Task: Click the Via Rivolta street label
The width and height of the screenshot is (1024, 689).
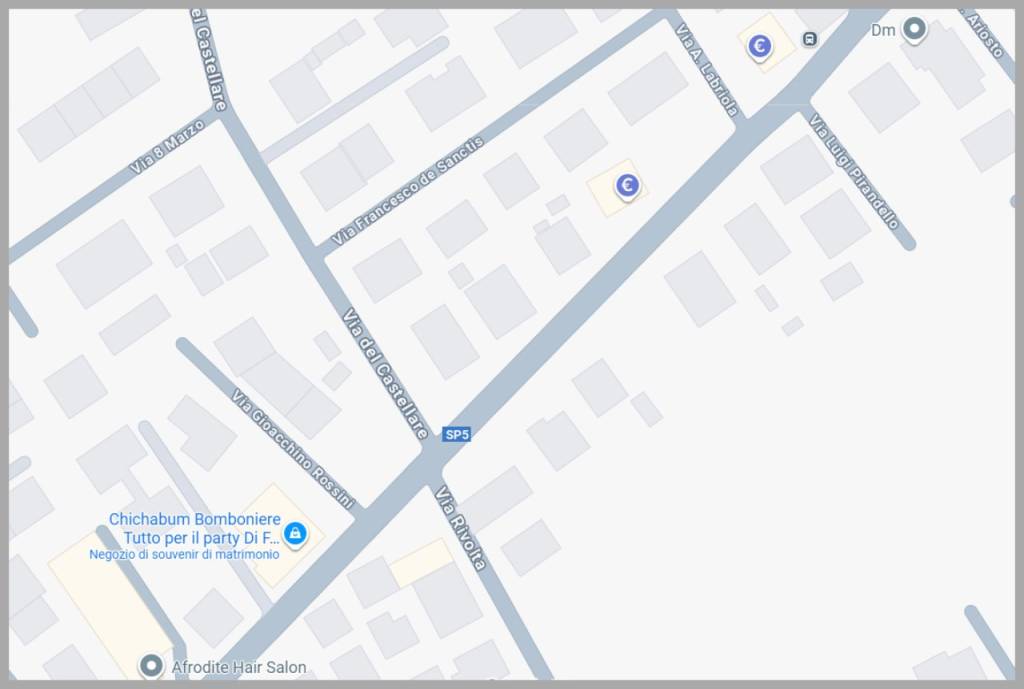Action: [x=461, y=528]
